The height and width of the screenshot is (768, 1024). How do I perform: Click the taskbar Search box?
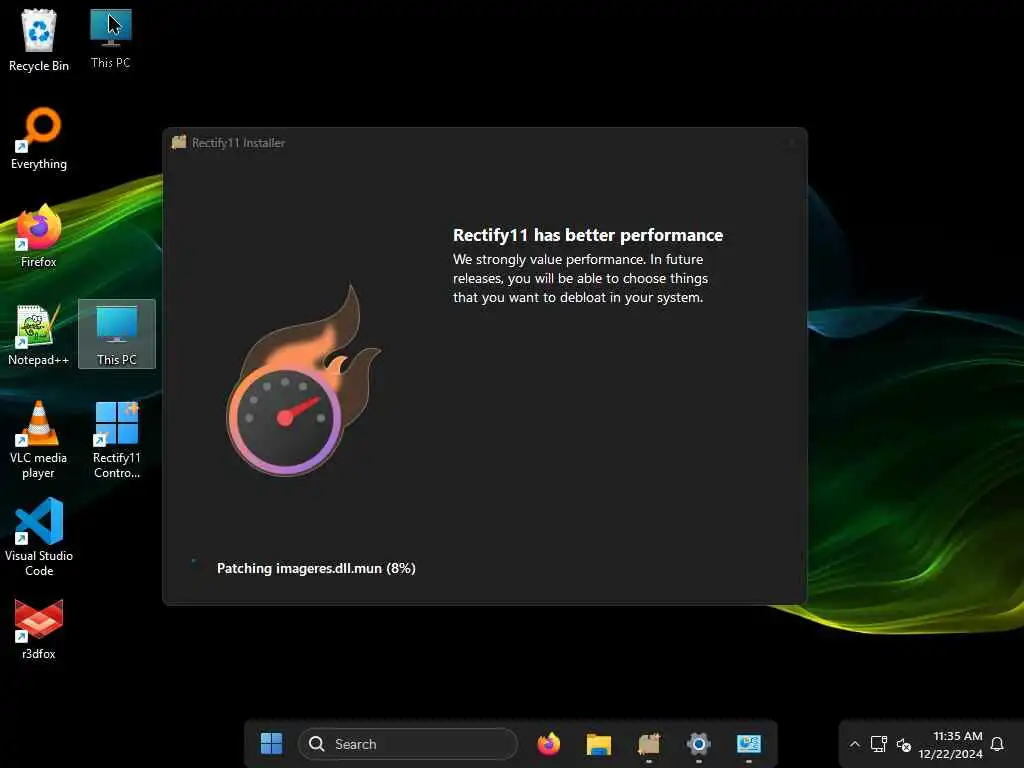coord(408,744)
